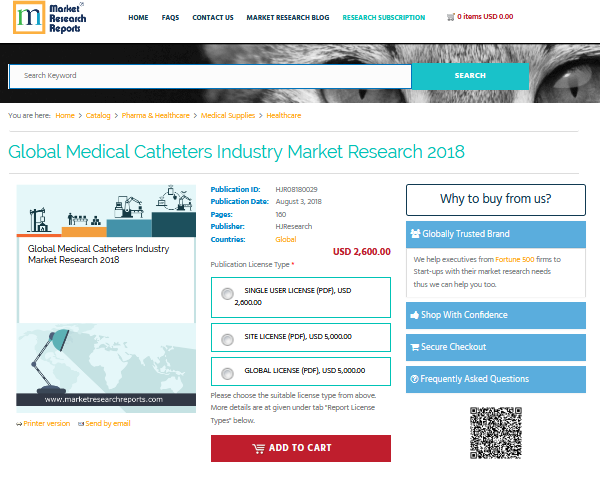Open the Medical Supplies breadcrumb link

tap(228, 116)
